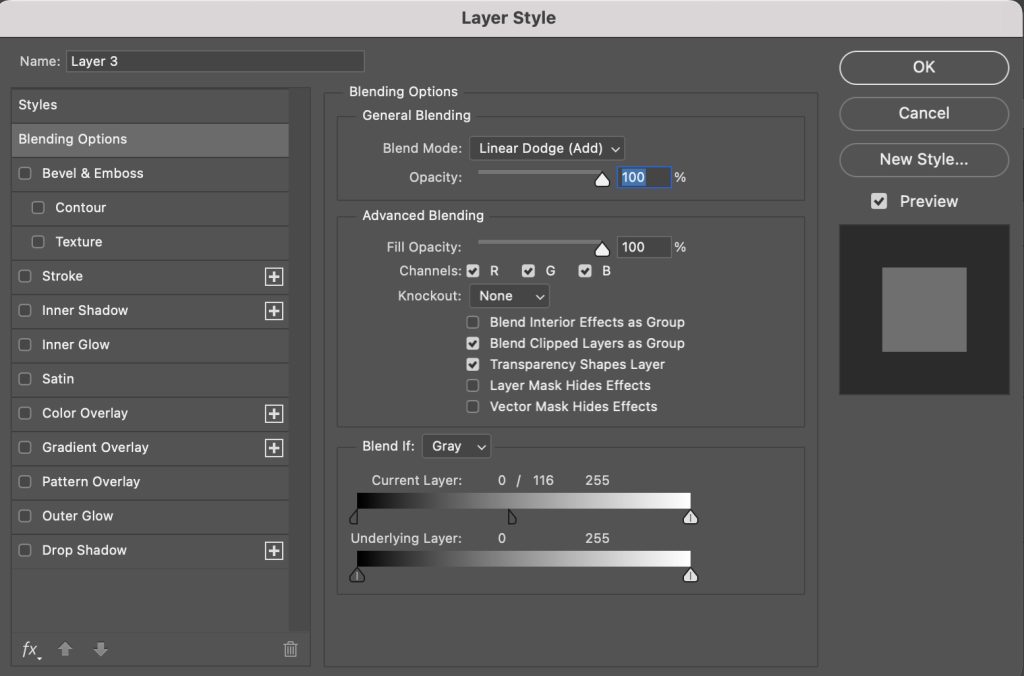This screenshot has height=676, width=1024.
Task: Open the Blend If channel dropdown
Action: [456, 447]
